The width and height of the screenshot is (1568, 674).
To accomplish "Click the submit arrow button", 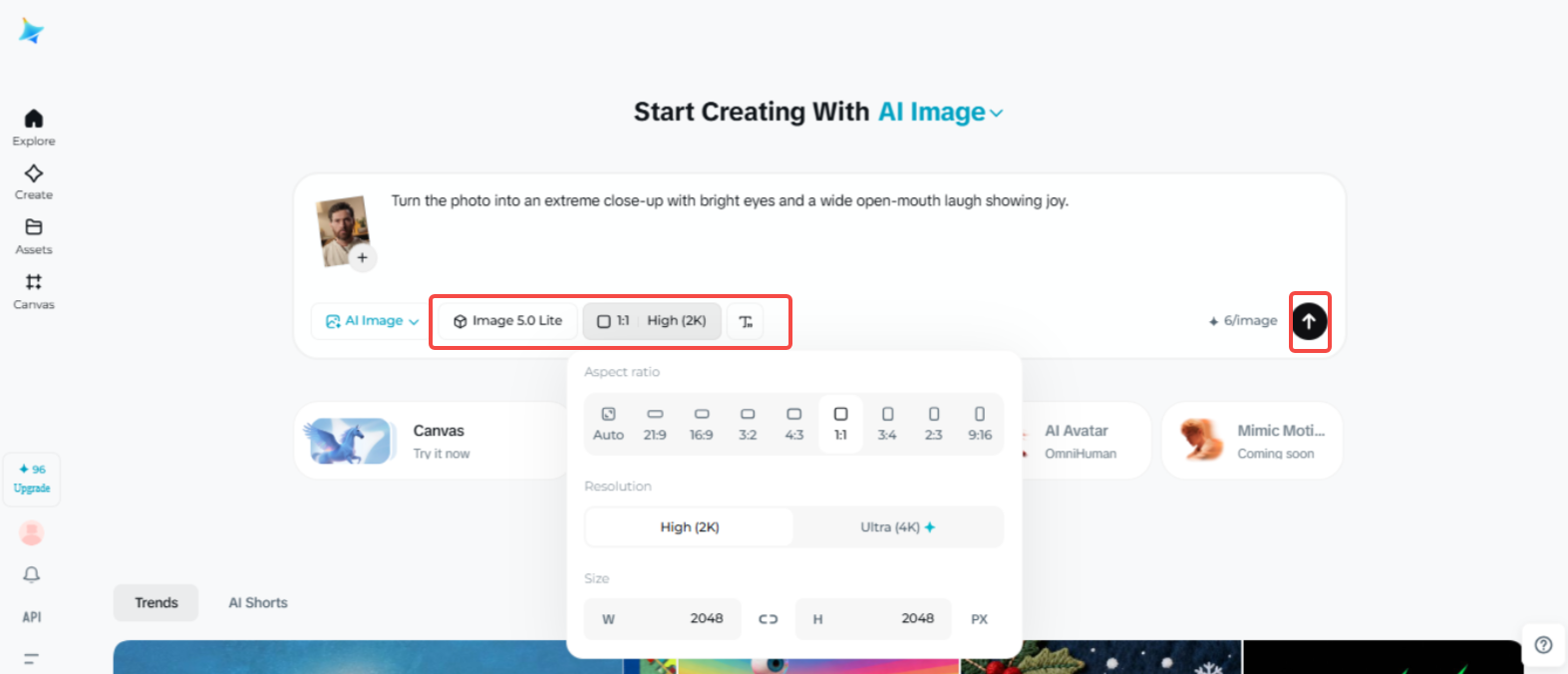I will [1309, 321].
